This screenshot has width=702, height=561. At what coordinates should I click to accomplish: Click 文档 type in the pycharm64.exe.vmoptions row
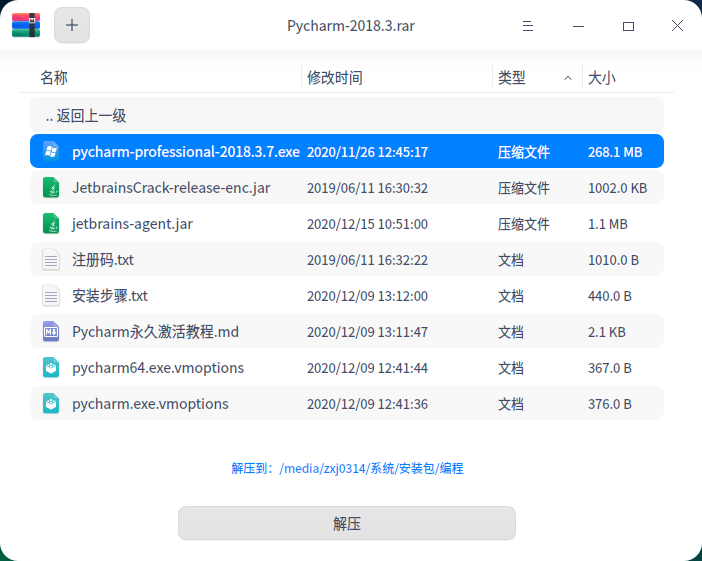[x=511, y=368]
